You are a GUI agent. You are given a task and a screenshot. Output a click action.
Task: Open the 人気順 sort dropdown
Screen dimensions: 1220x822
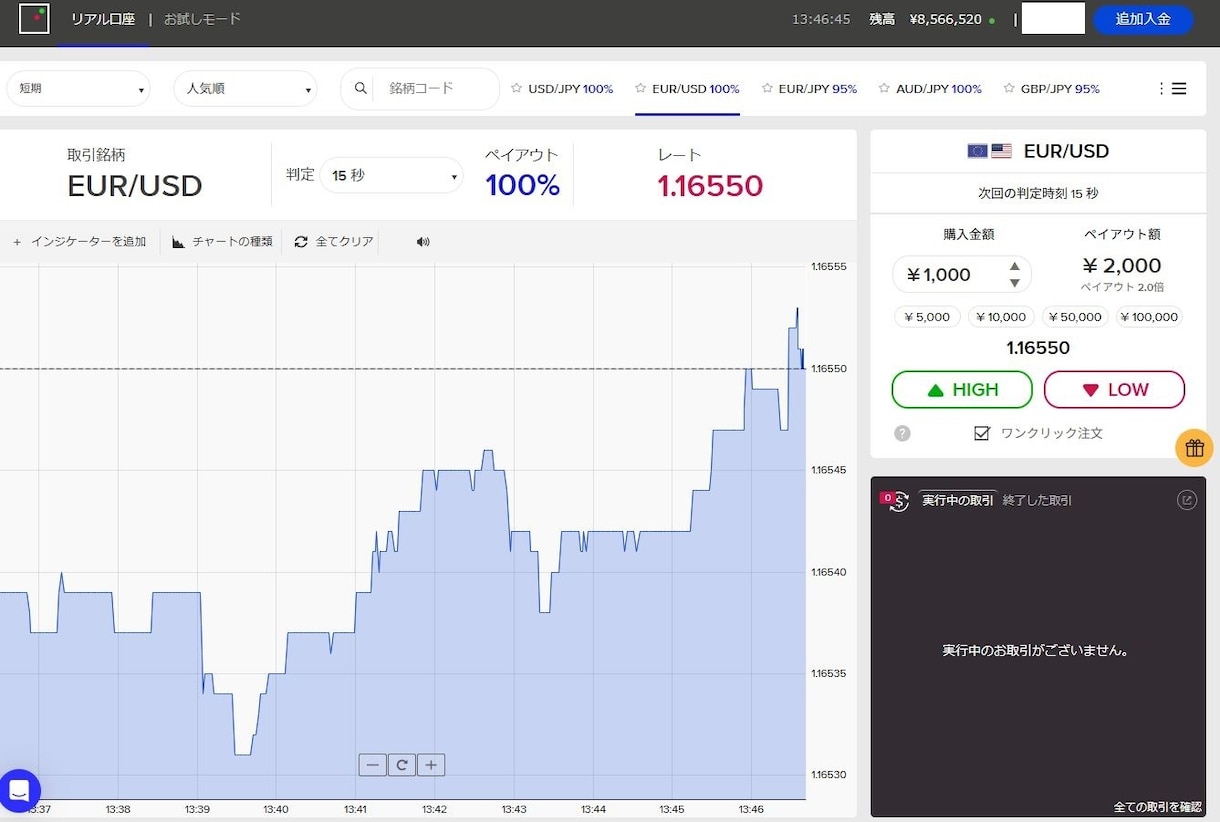coord(245,88)
